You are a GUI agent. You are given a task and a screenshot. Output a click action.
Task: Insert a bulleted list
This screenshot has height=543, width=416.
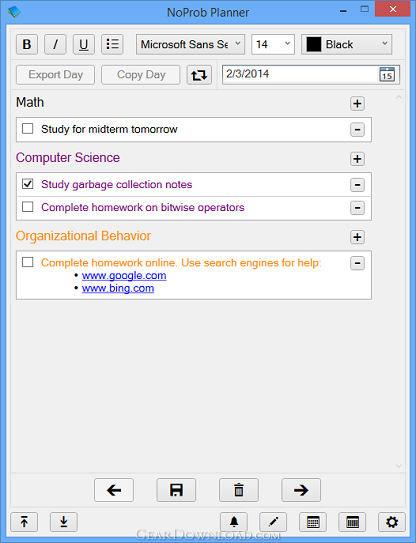(112, 44)
